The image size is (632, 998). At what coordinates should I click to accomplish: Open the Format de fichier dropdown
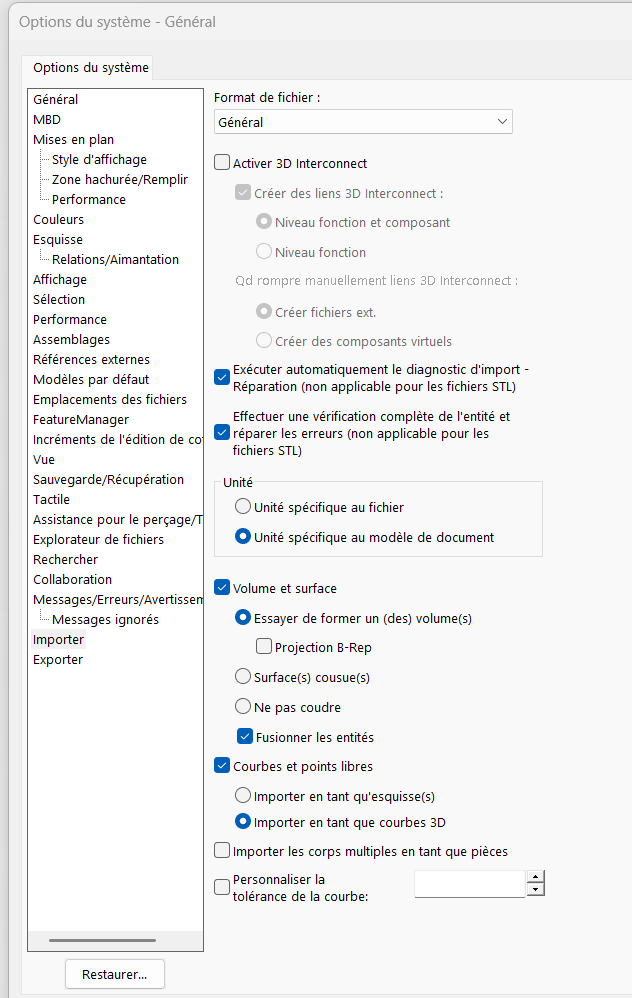coord(363,122)
